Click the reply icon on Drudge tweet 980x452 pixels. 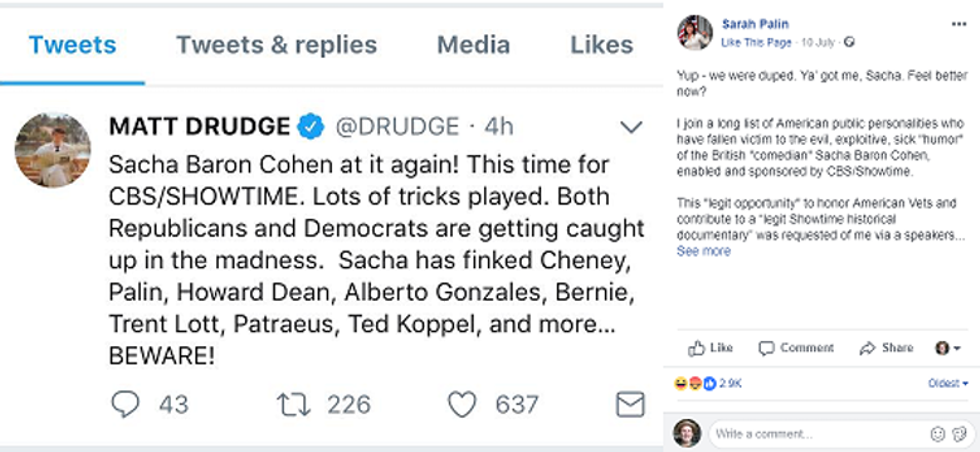(x=125, y=404)
